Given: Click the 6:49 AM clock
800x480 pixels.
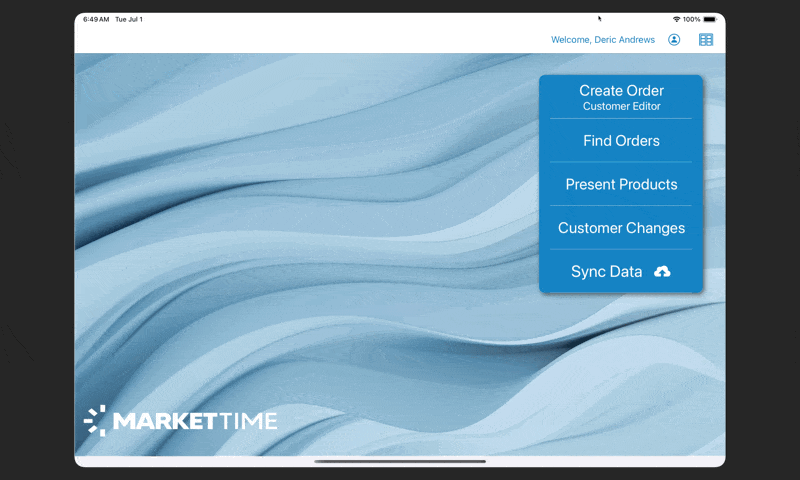Looking at the screenshot, I should click(96, 19).
